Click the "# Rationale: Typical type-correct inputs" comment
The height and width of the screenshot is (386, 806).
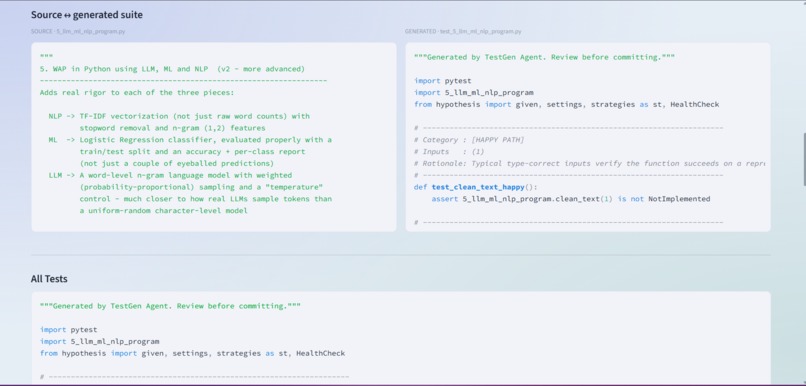point(590,163)
